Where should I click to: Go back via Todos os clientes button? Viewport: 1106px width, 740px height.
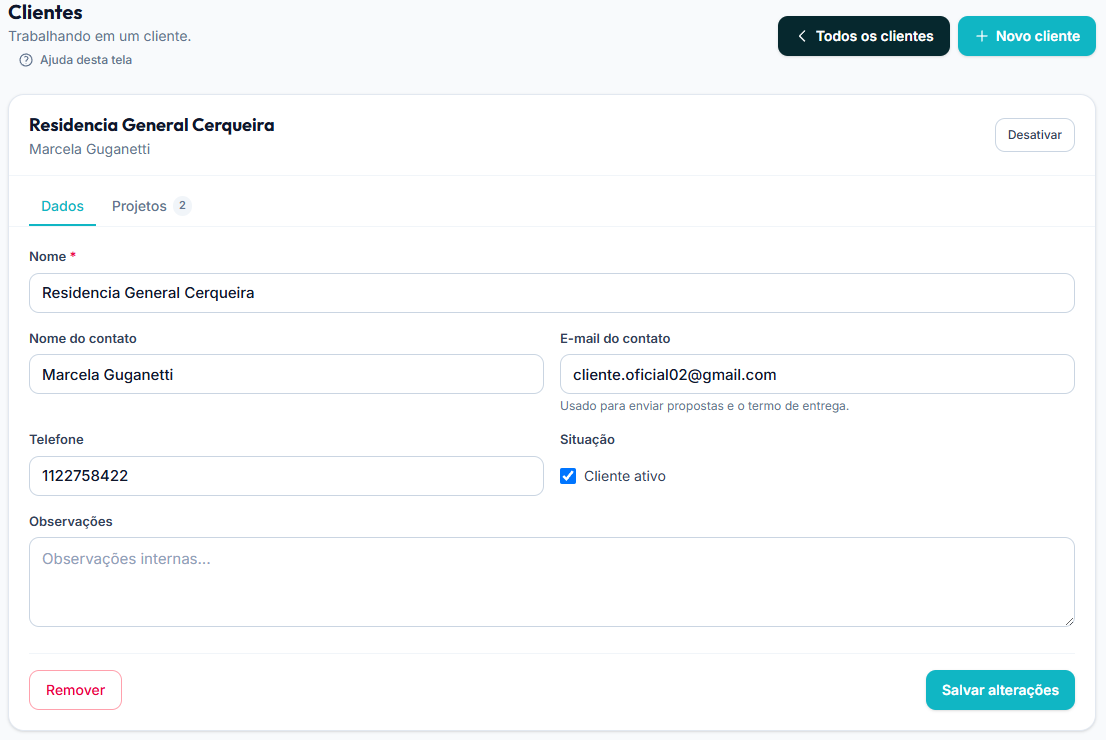point(863,36)
